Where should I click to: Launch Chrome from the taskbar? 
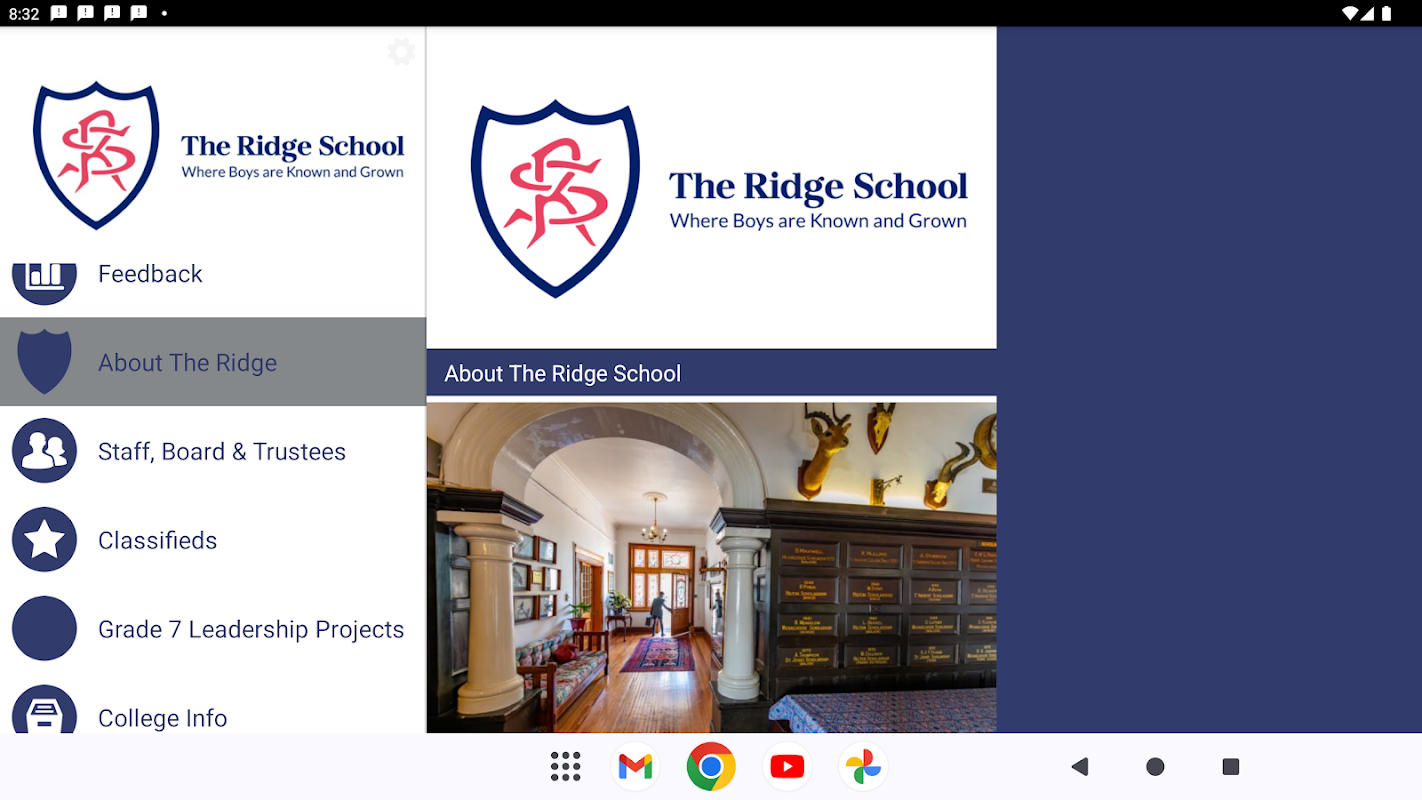coord(711,767)
